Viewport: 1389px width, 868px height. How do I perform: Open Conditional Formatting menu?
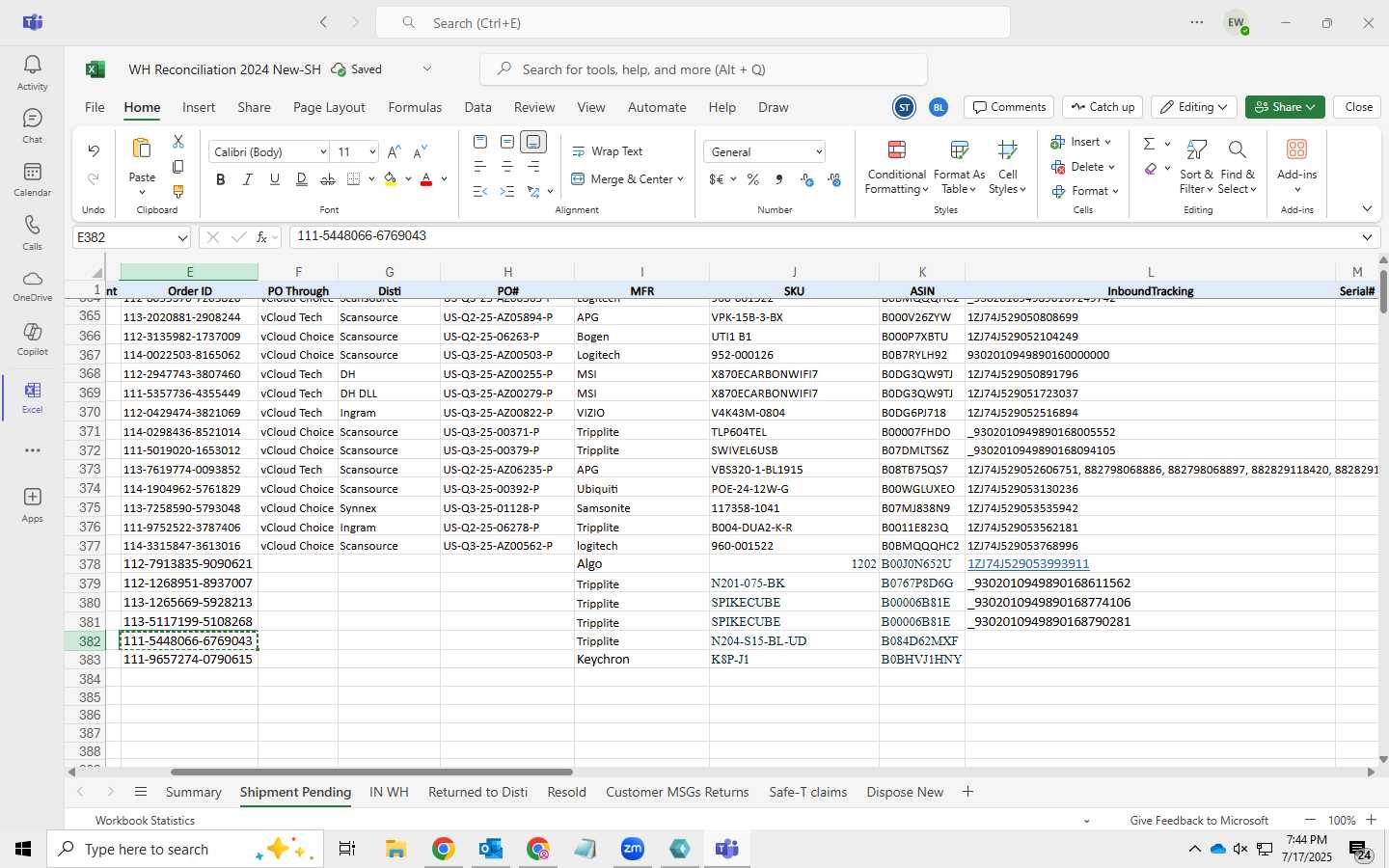coord(896,167)
